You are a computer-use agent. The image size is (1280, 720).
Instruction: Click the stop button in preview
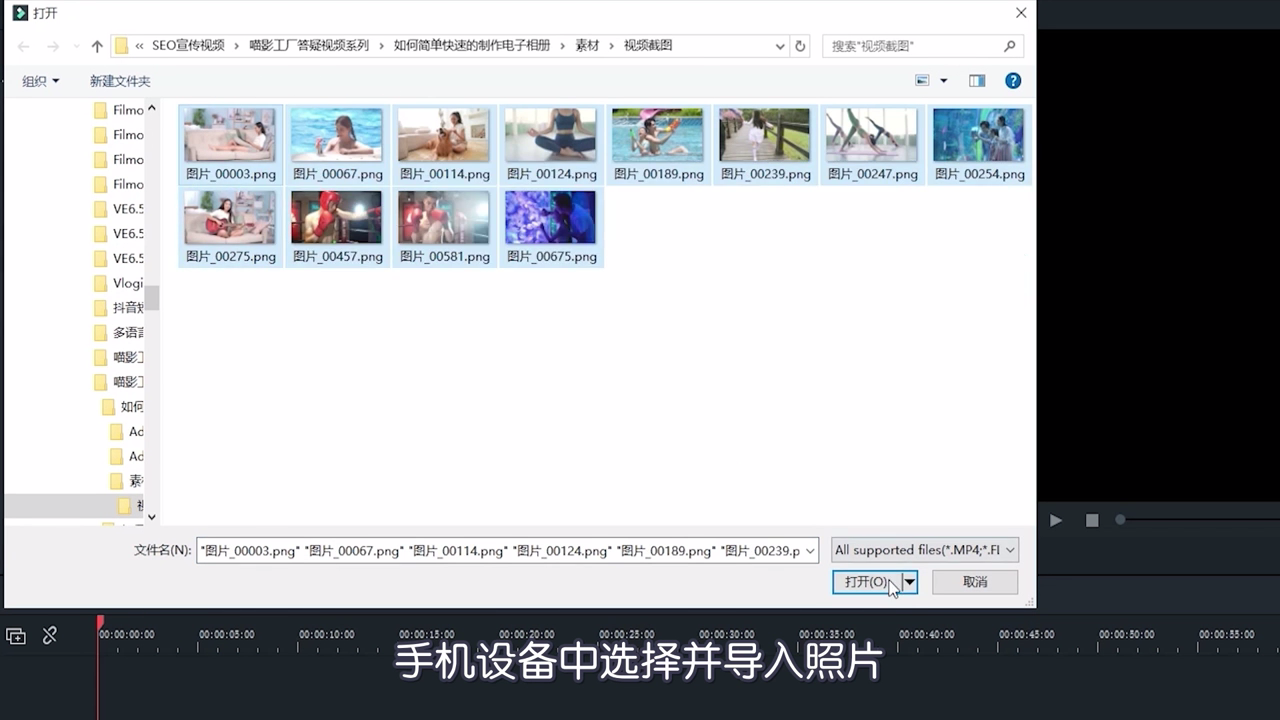point(1092,520)
